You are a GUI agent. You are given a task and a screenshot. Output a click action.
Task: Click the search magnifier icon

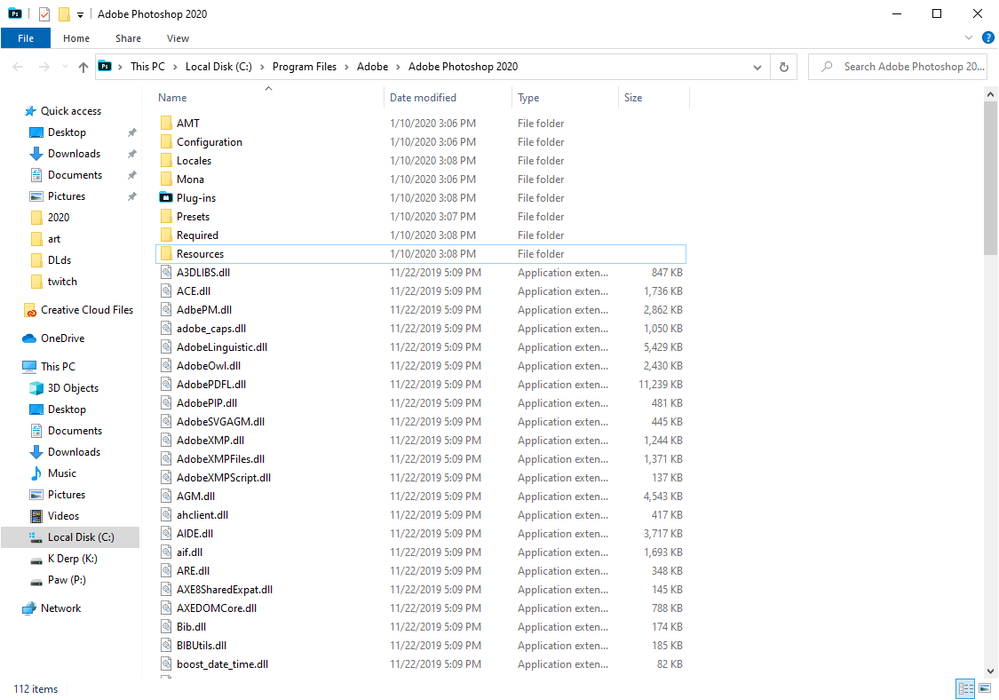click(827, 66)
